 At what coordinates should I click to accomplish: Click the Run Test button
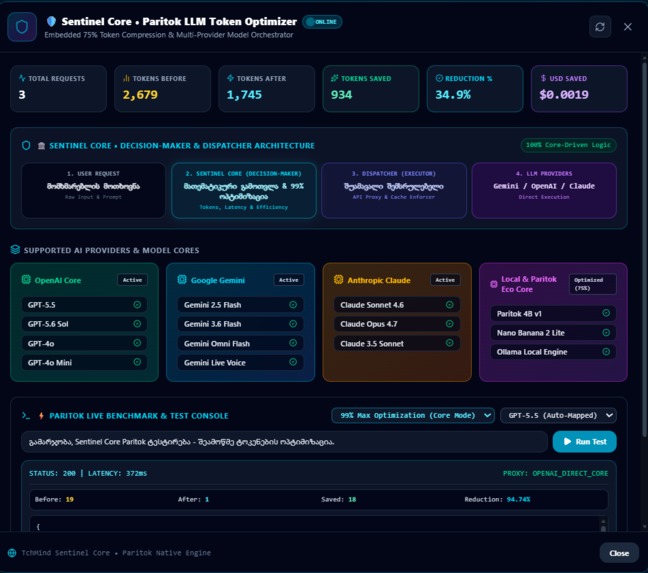click(584, 442)
